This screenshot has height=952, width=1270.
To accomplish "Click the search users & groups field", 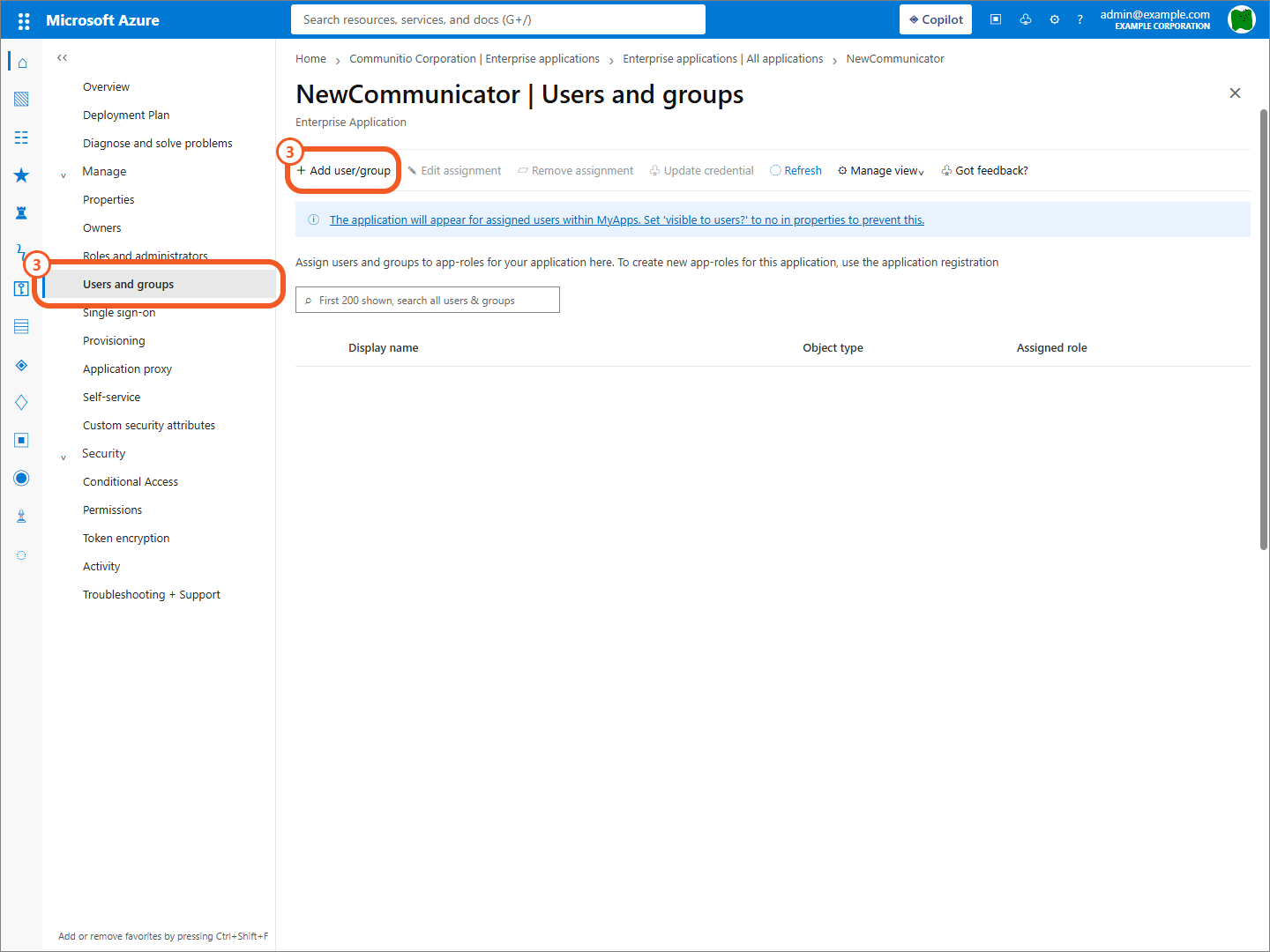I will (x=428, y=300).
